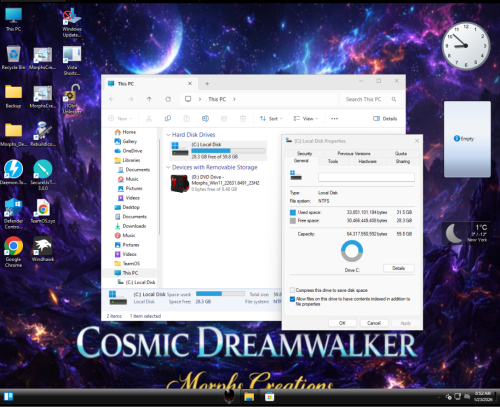Click the Rename icon in Explorer toolbar
Image resolution: width=500 pixels, height=407 pixels.
[205, 118]
